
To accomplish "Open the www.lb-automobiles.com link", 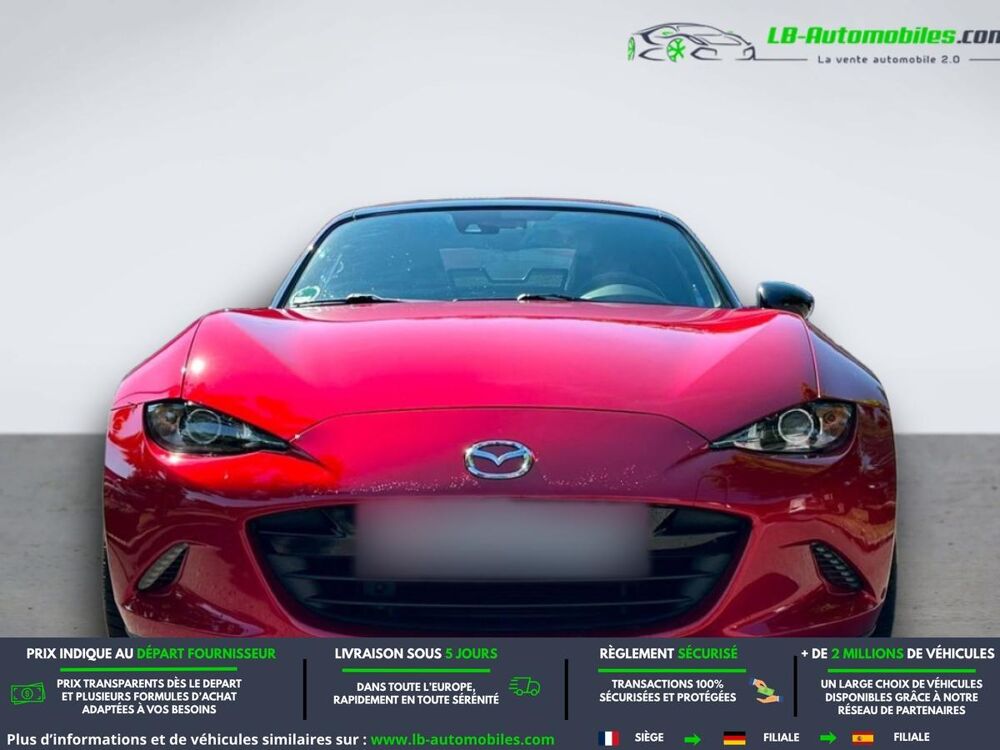I will click(x=462, y=740).
